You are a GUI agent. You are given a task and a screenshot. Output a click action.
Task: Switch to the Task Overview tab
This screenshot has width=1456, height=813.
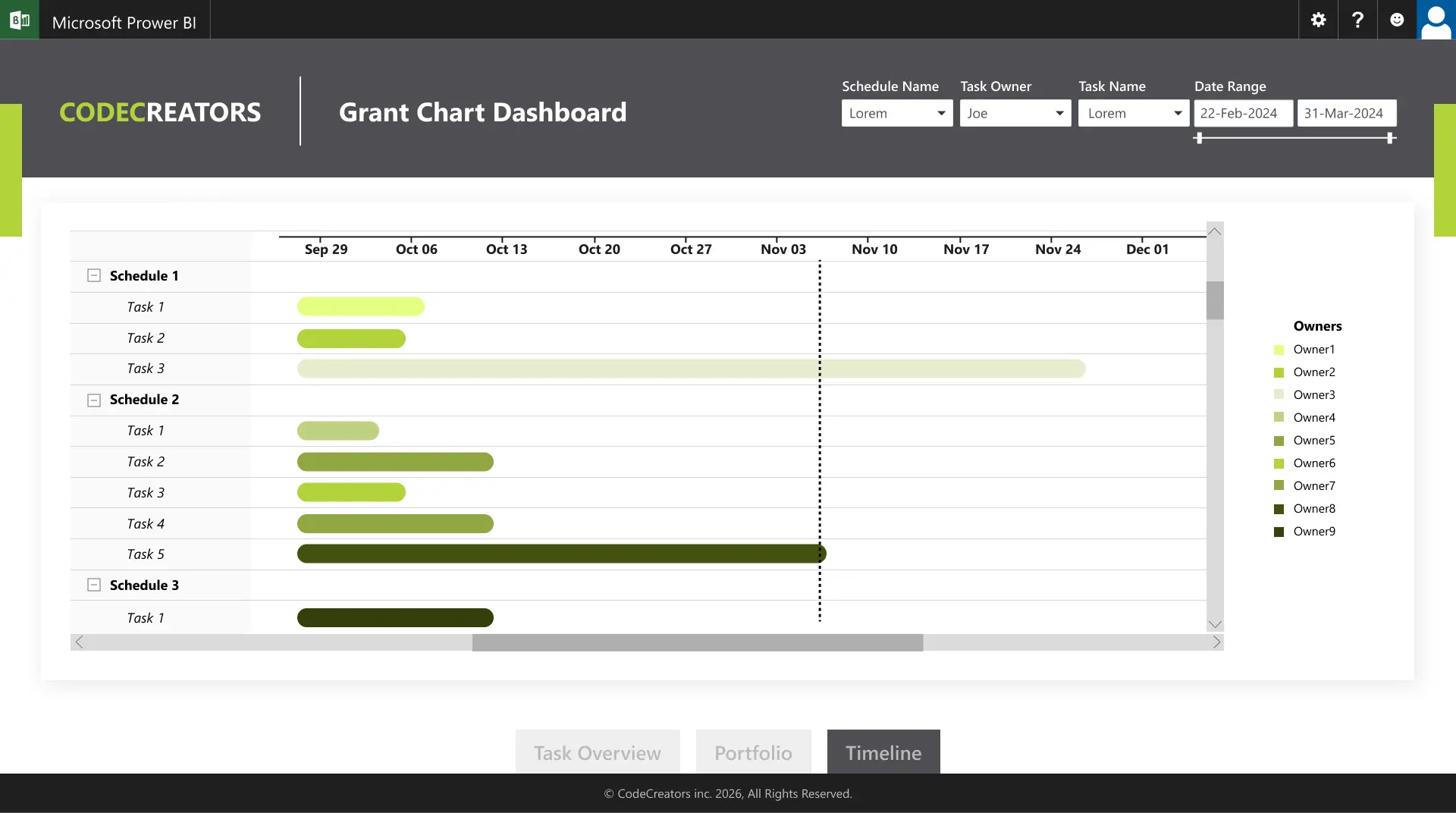[x=597, y=752]
